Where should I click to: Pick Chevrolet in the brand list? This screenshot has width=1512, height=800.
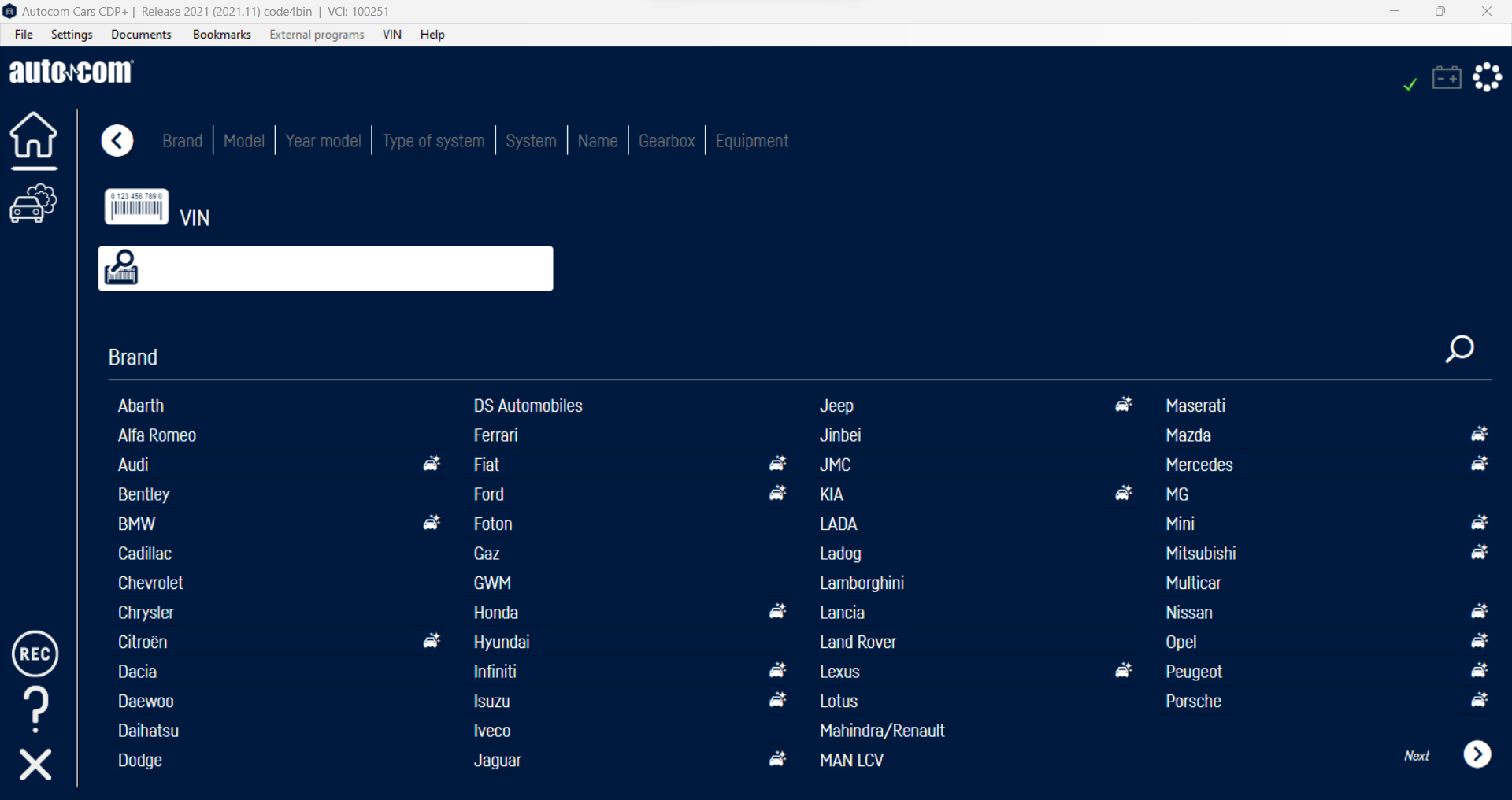pos(150,583)
